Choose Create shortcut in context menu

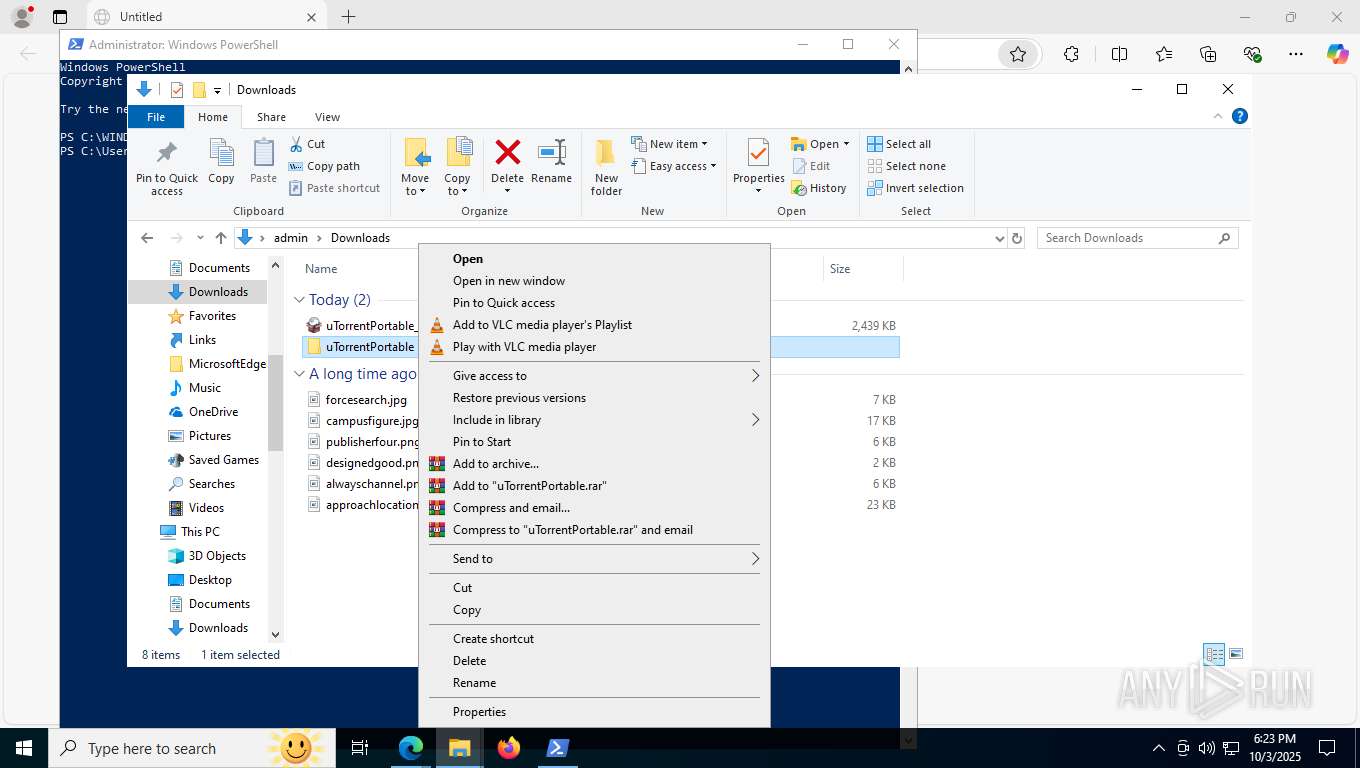tap(594, 639)
